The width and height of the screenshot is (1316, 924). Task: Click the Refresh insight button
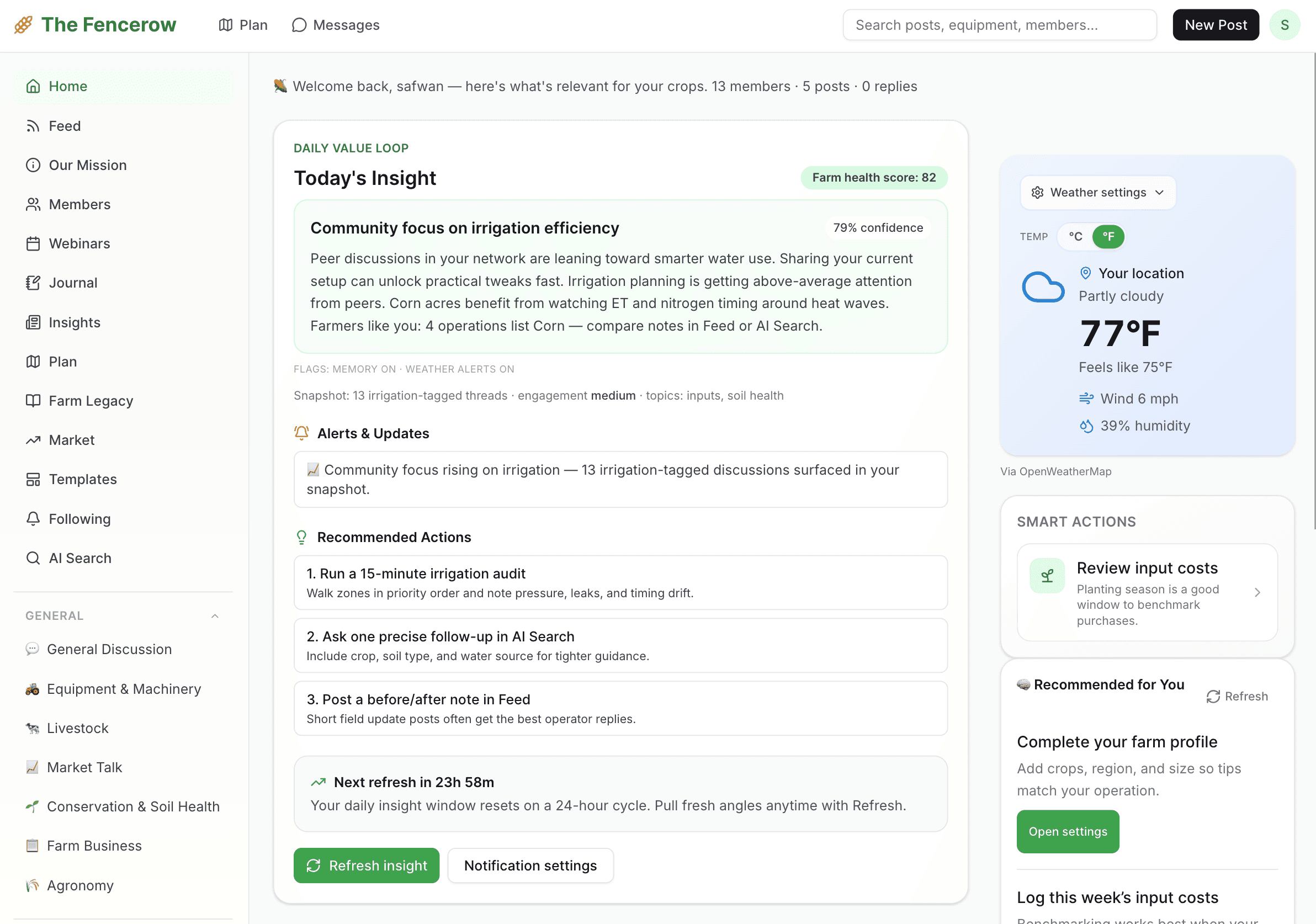click(x=366, y=865)
